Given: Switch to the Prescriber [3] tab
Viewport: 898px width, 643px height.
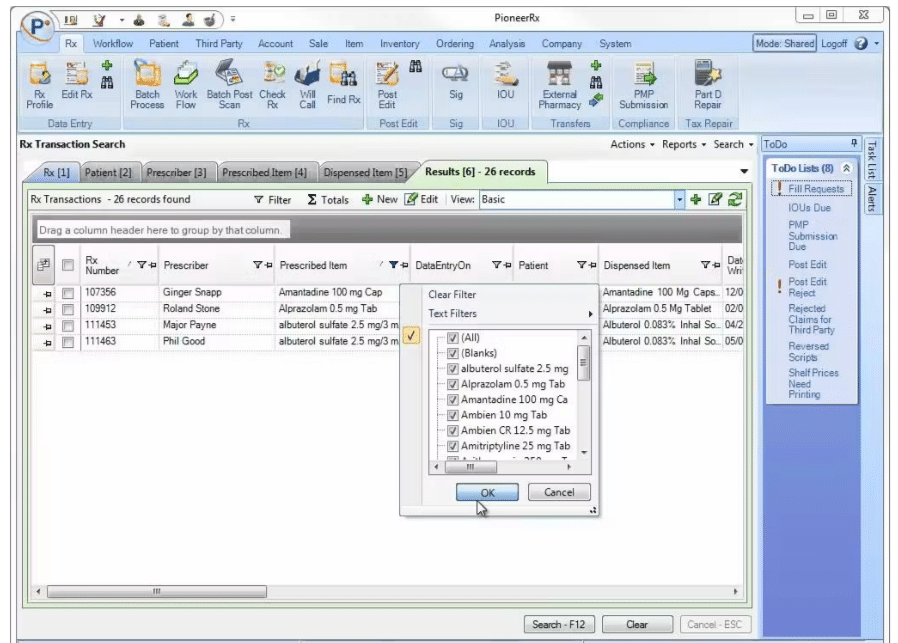Looking at the screenshot, I should coord(176,172).
